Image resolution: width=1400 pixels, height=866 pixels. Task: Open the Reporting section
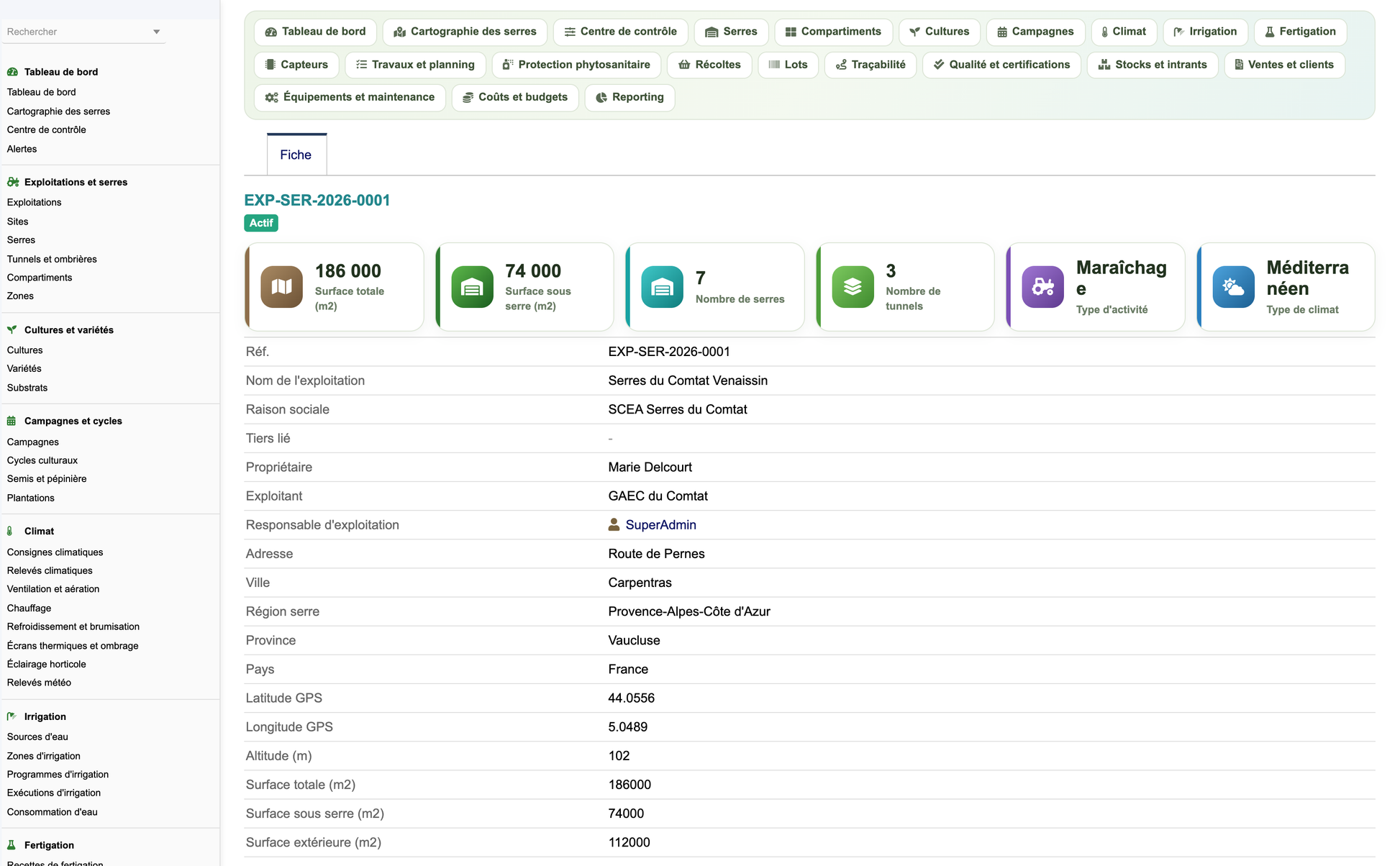pos(629,97)
